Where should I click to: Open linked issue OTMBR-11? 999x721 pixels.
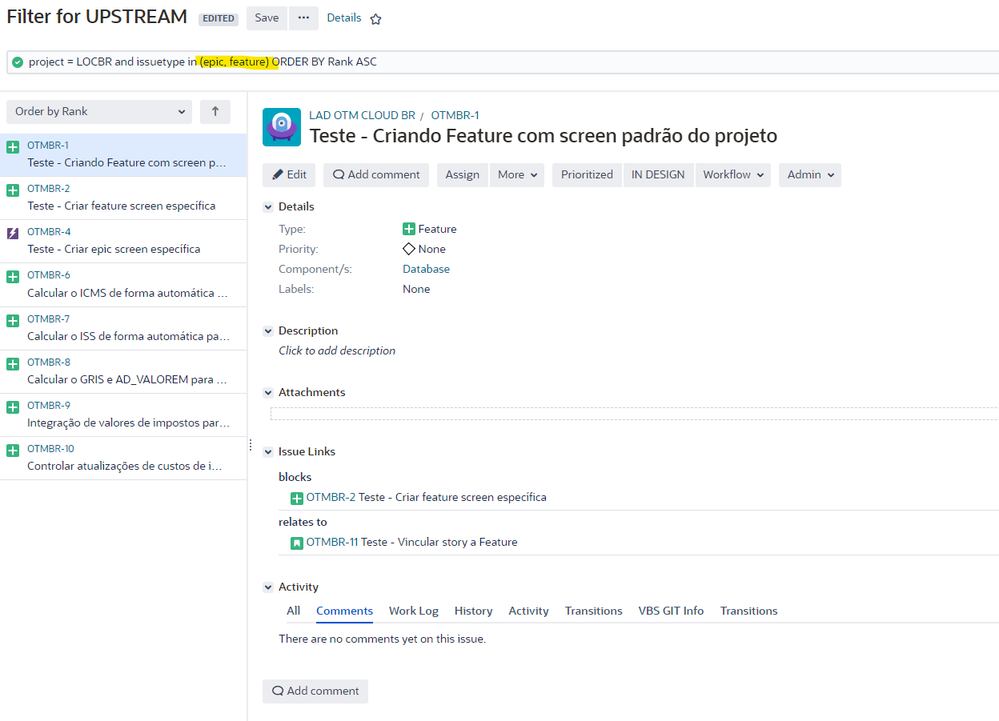338,542
